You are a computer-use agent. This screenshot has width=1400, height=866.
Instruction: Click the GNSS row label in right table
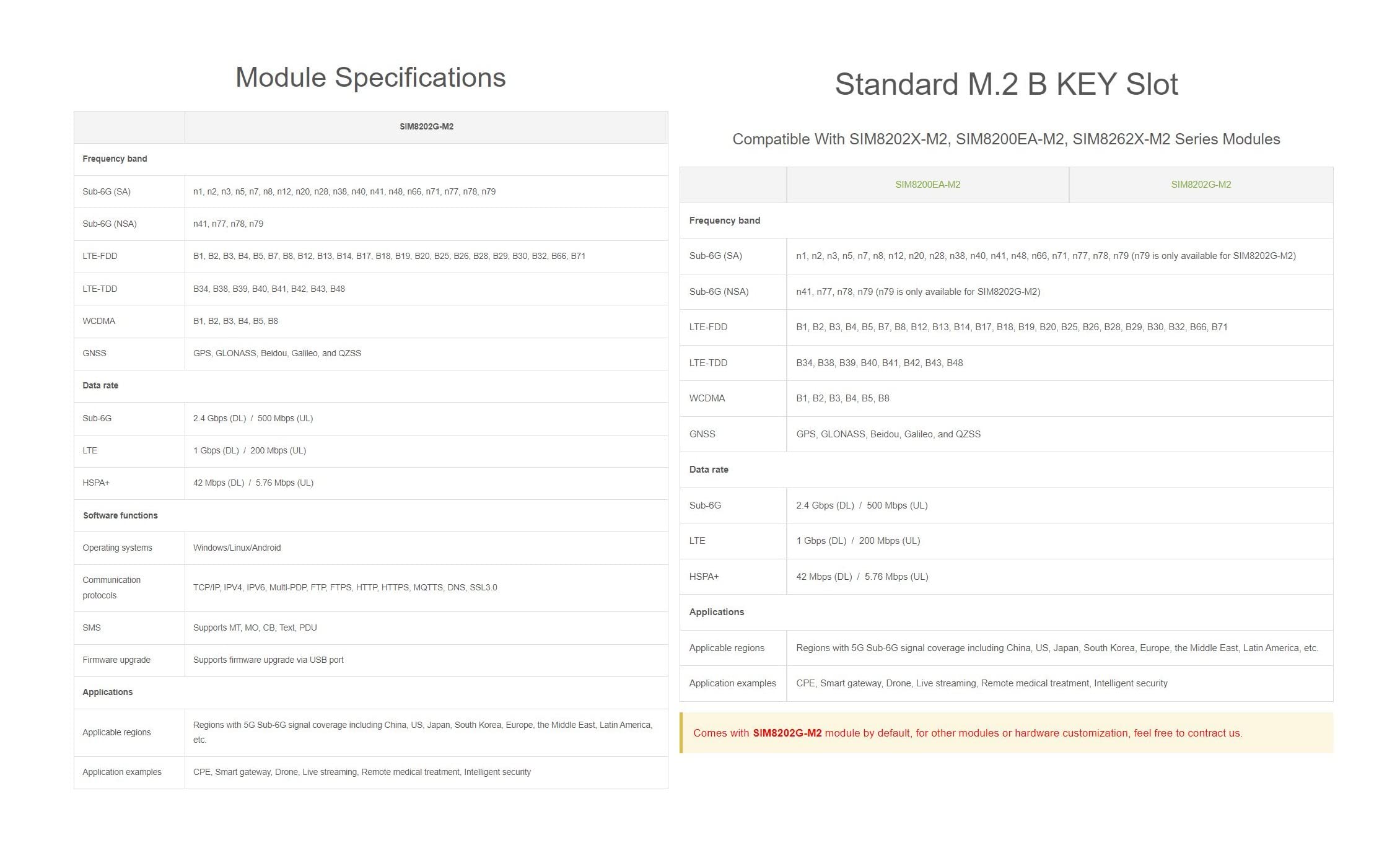pos(702,434)
